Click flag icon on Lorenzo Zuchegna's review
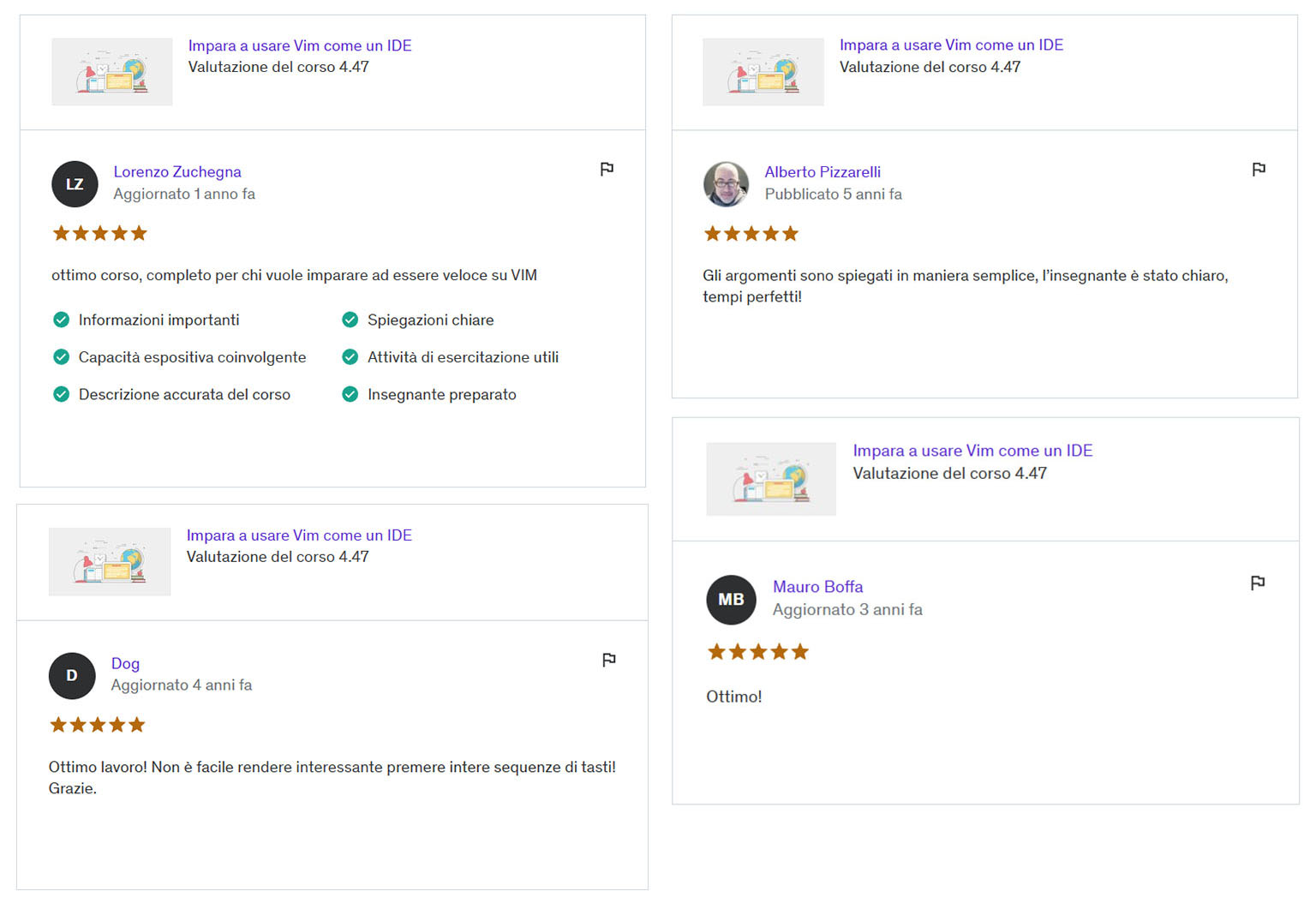This screenshot has width=1316, height=915. click(x=607, y=169)
